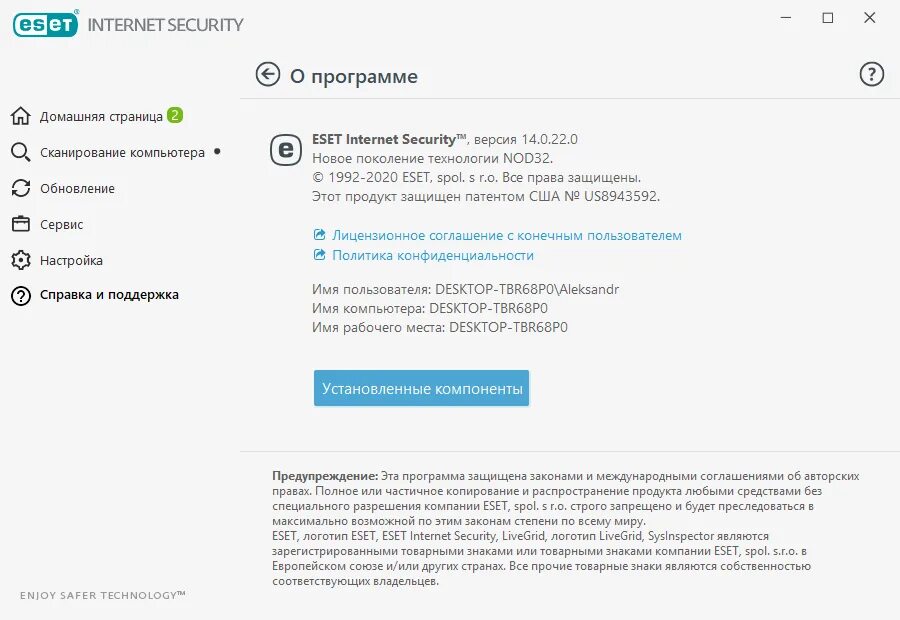The image size is (900, 620).
Task: Open Лицензионное соглашение с конечным пользователем link
Action: coord(507,235)
